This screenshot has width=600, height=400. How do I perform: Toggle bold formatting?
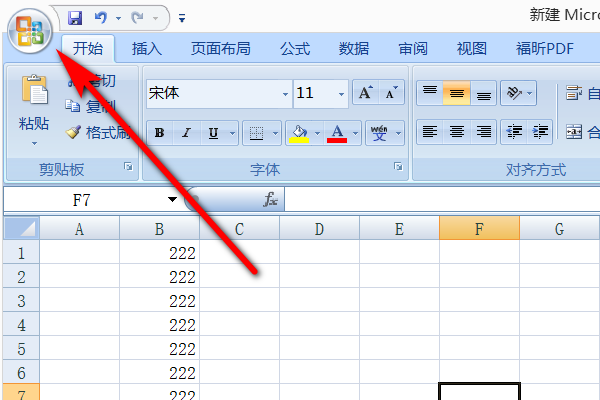[x=160, y=133]
